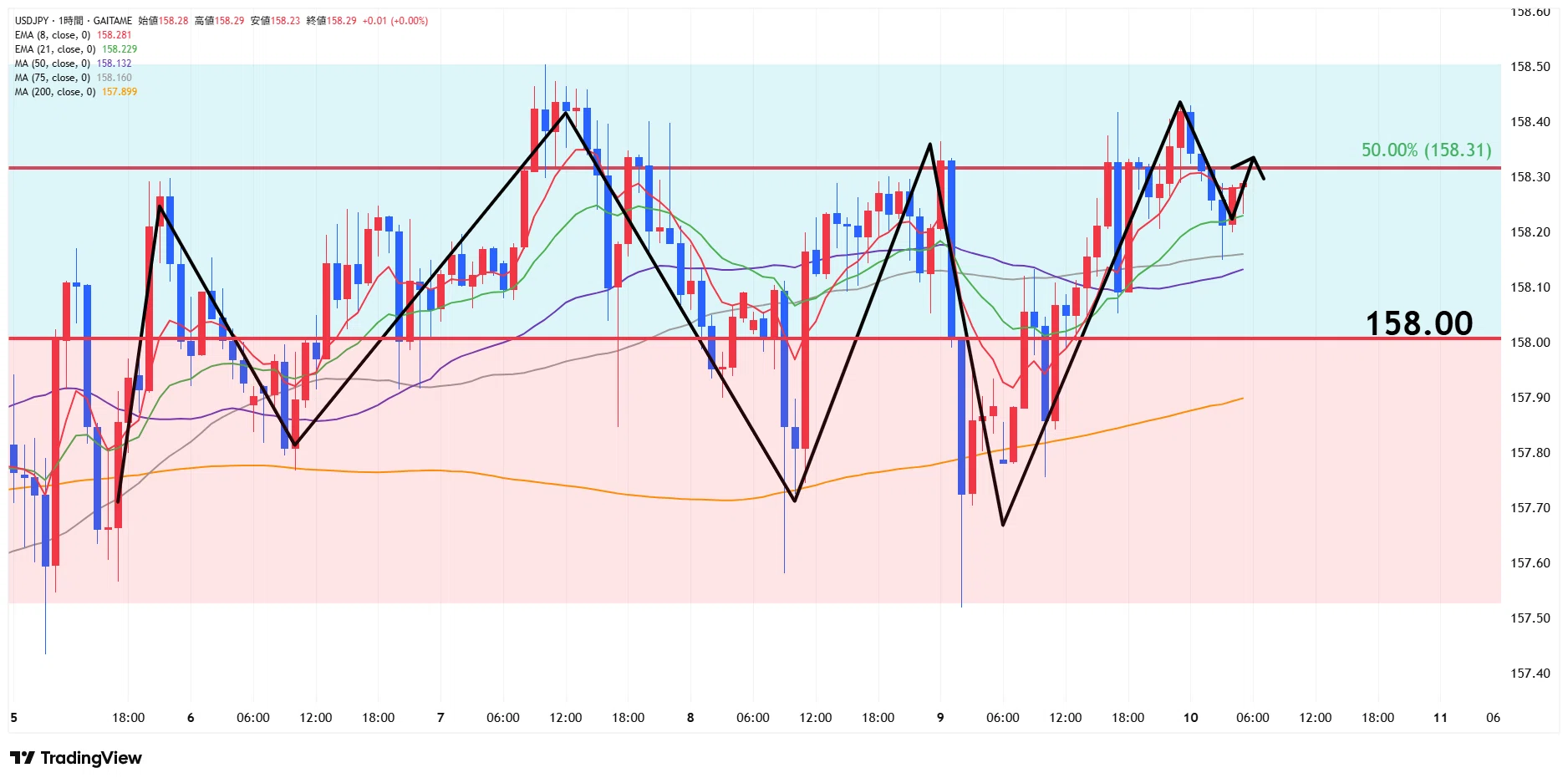Click the 158.20 price axis label
This screenshot has width=1568, height=783.
click(1530, 232)
